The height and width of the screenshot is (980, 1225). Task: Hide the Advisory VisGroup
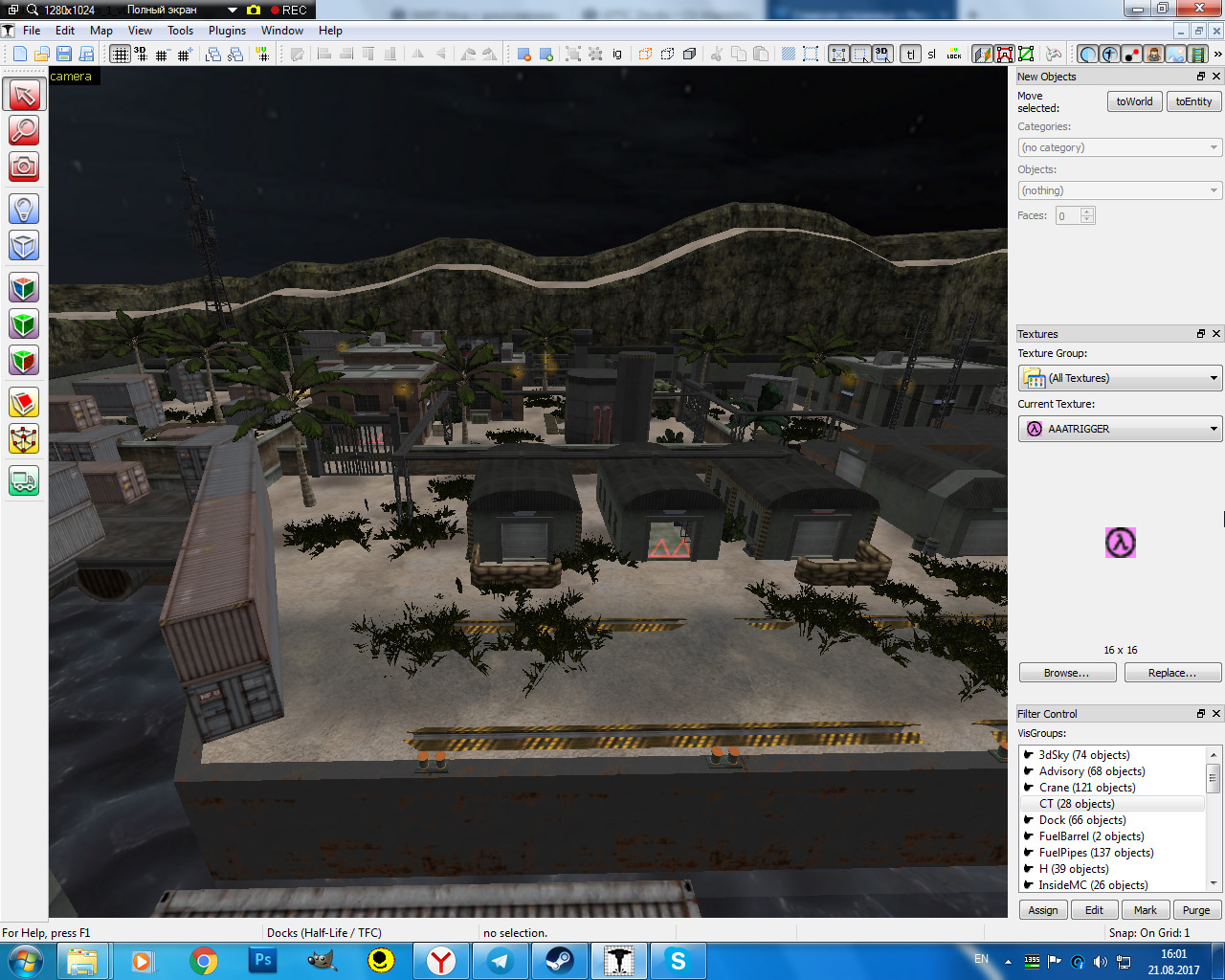[x=1029, y=770]
